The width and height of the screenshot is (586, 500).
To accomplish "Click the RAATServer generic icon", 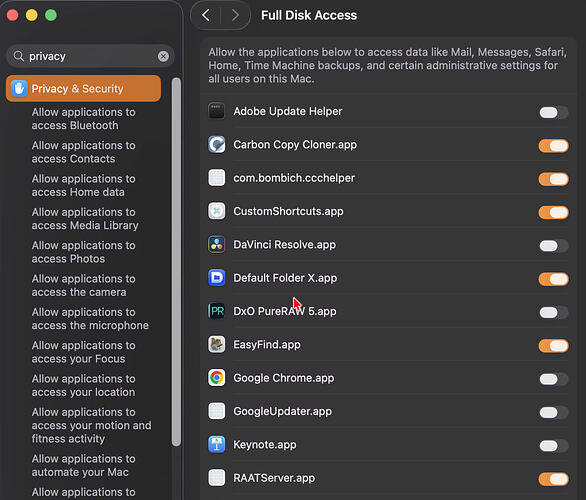I will pyautogui.click(x=216, y=478).
